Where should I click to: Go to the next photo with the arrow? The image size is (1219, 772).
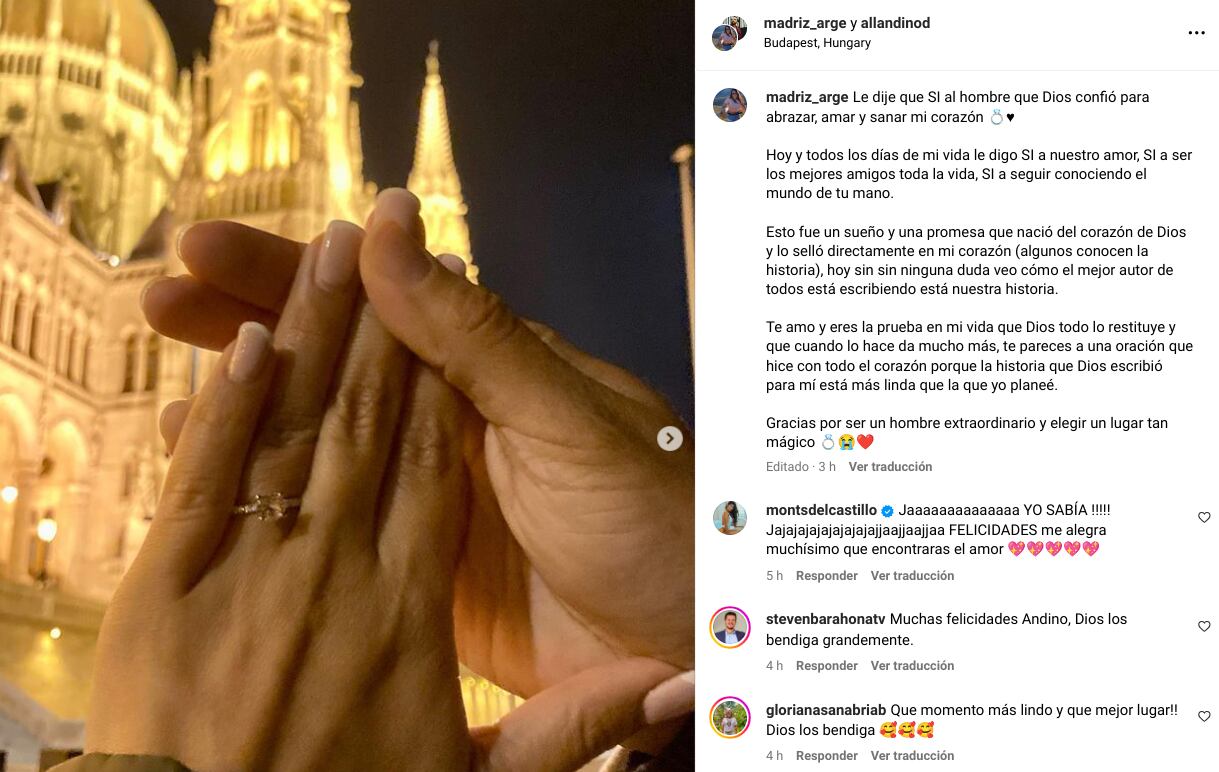(669, 438)
